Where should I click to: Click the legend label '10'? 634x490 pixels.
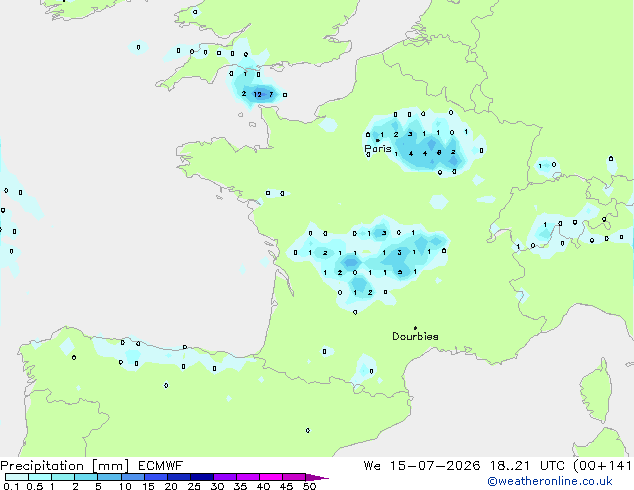(x=125, y=486)
